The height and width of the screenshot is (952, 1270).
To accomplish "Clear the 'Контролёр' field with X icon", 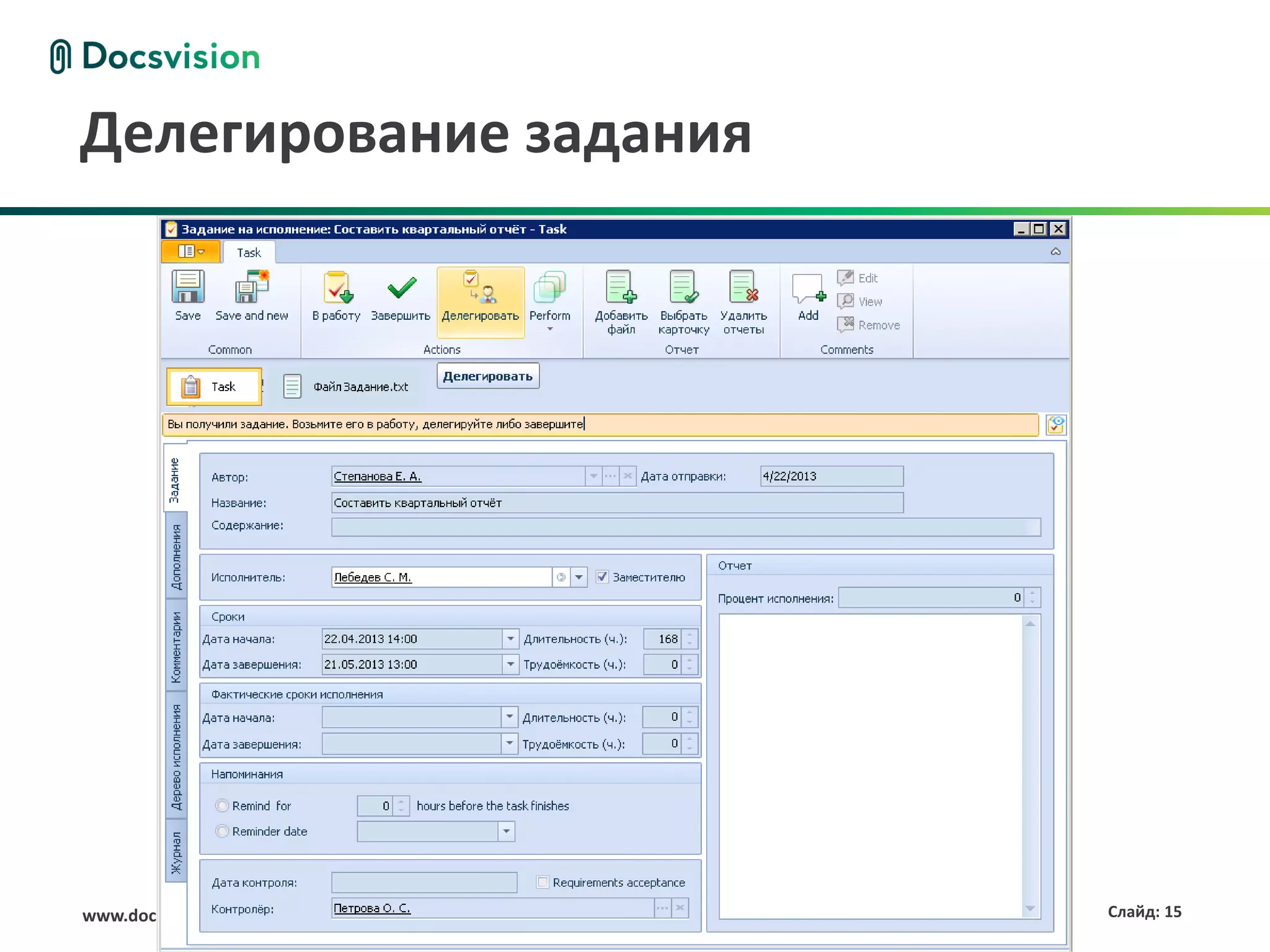I will (680, 908).
